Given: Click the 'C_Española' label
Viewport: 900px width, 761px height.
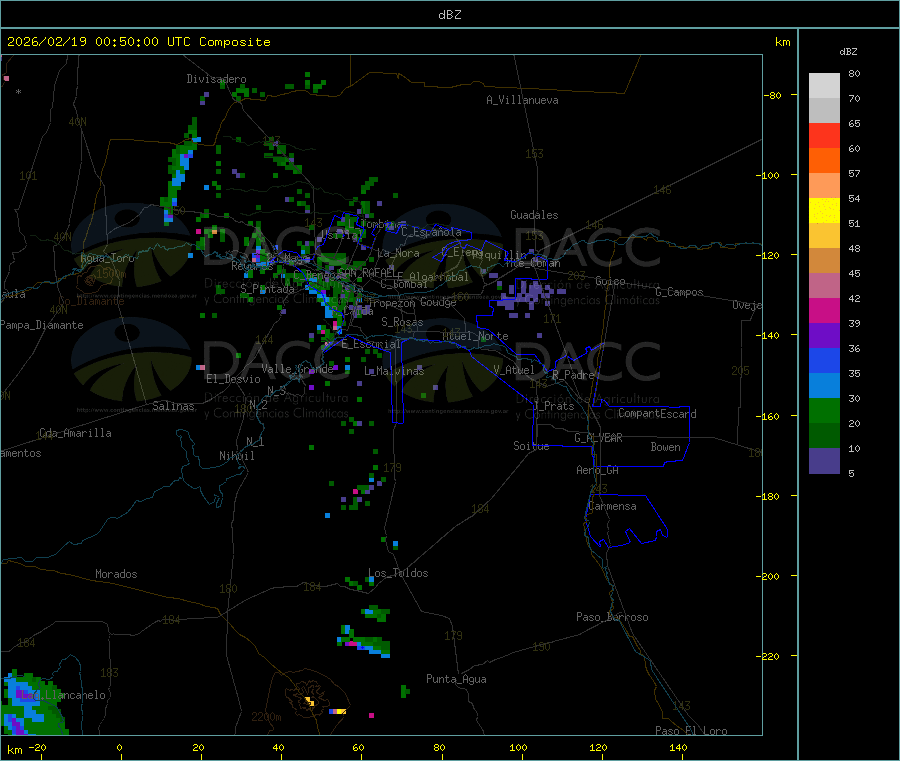Looking at the screenshot, I should coord(431,232).
